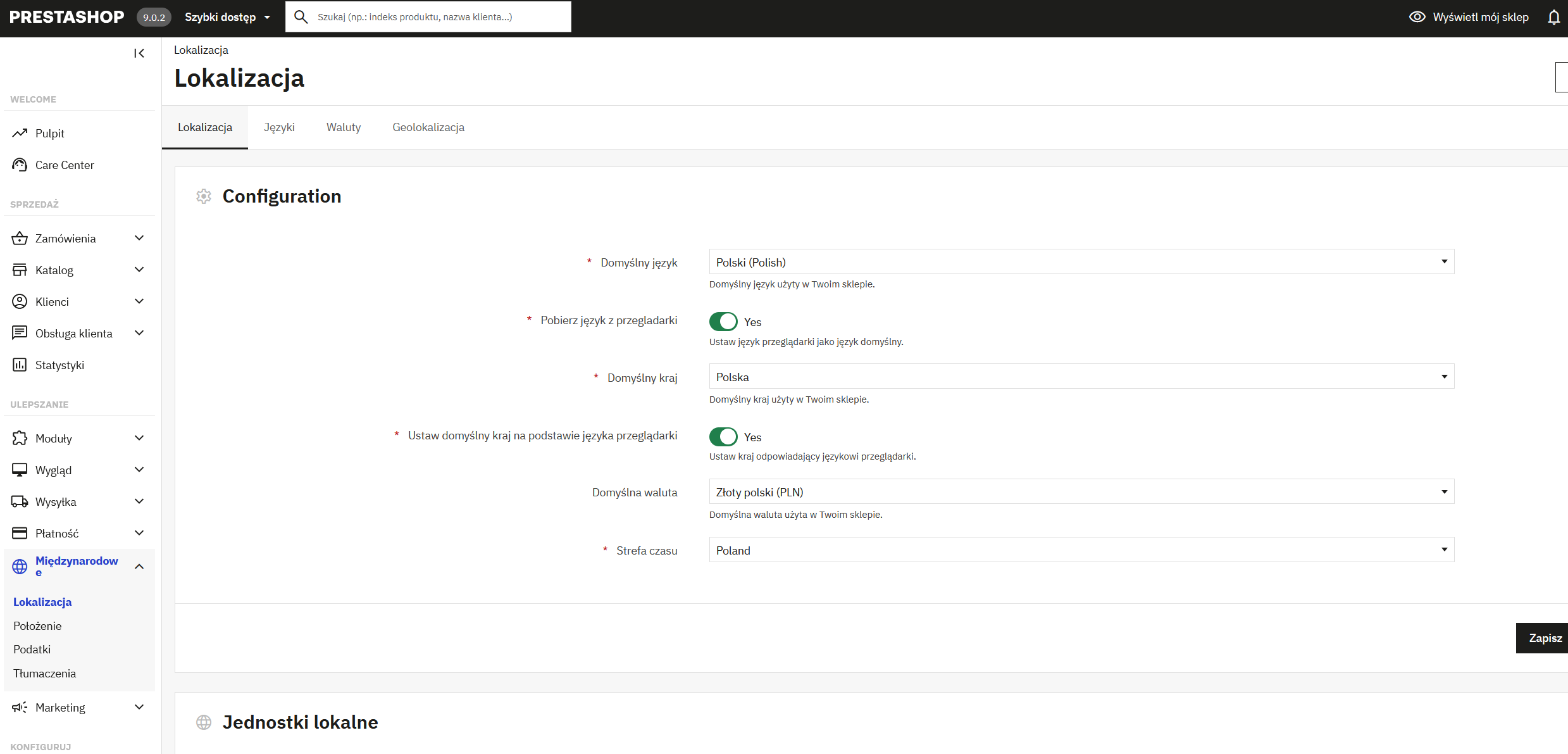Expand the Zamówienia menu chevron
Image resolution: width=1568 pixels, height=754 pixels.
click(139, 238)
